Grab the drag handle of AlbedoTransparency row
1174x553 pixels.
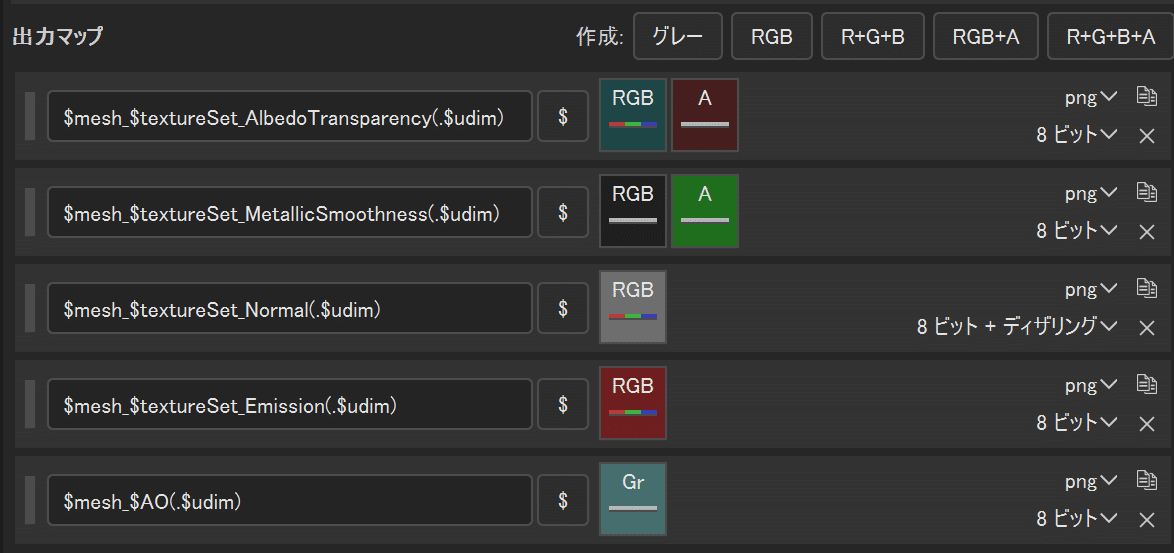[x=30, y=116]
